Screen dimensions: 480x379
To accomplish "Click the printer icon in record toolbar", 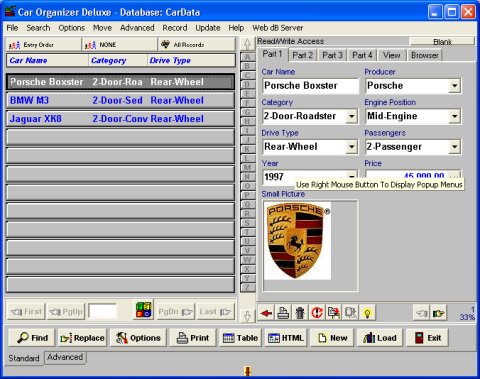I will coord(283,313).
